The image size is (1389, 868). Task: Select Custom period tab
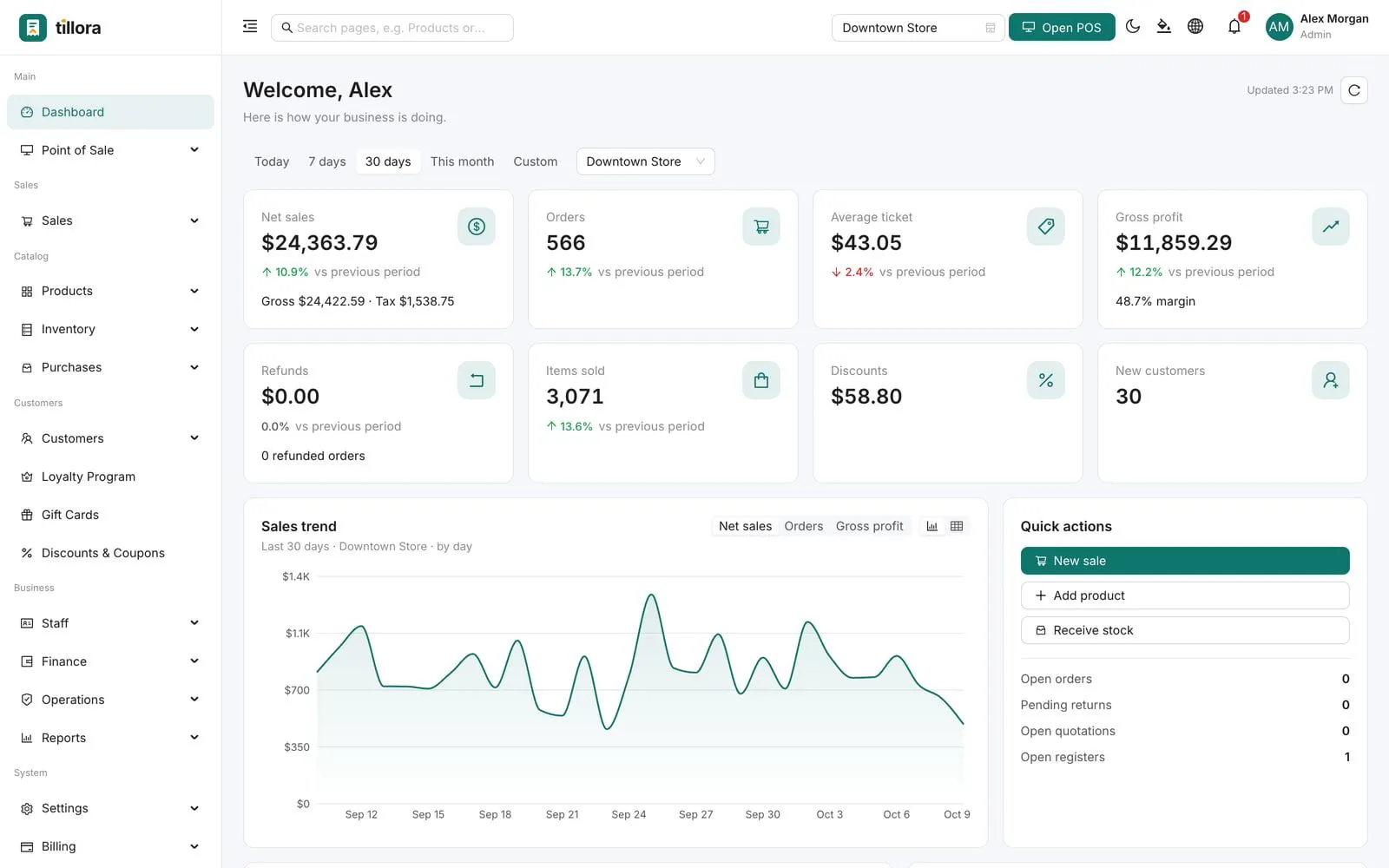click(536, 161)
